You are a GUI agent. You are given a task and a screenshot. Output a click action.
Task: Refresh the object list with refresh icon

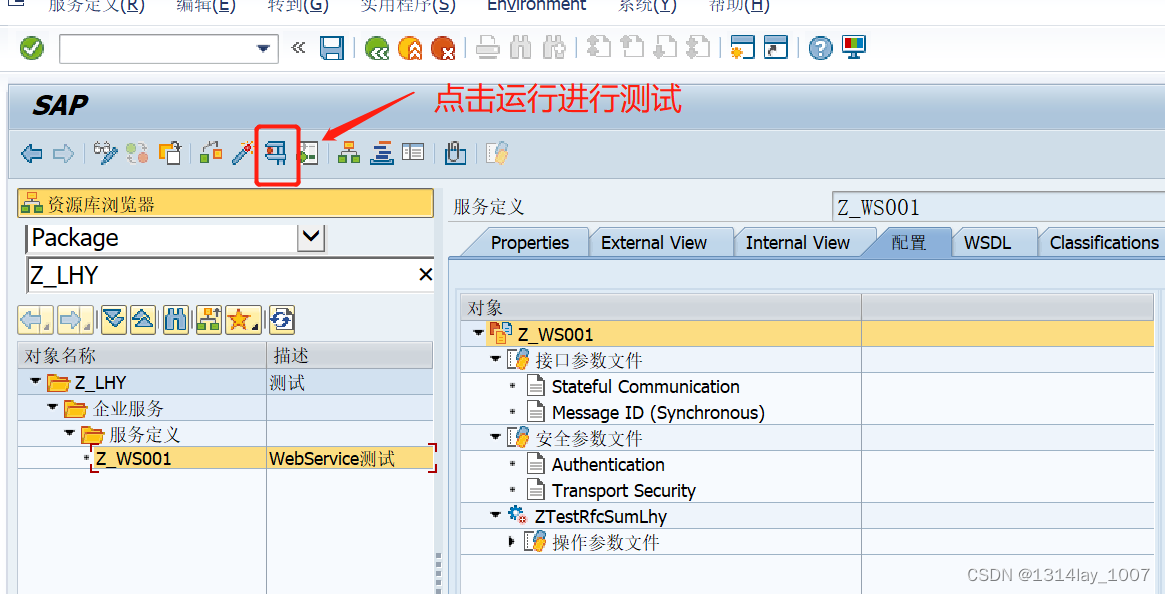(x=282, y=320)
